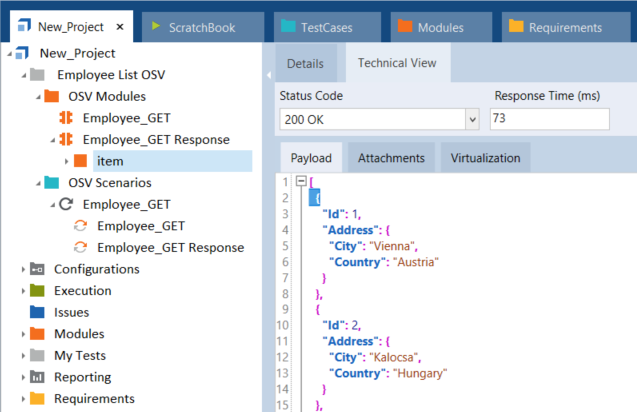Image resolution: width=637 pixels, height=412 pixels.
Task: Click the Response Time input field
Action: coord(549,119)
